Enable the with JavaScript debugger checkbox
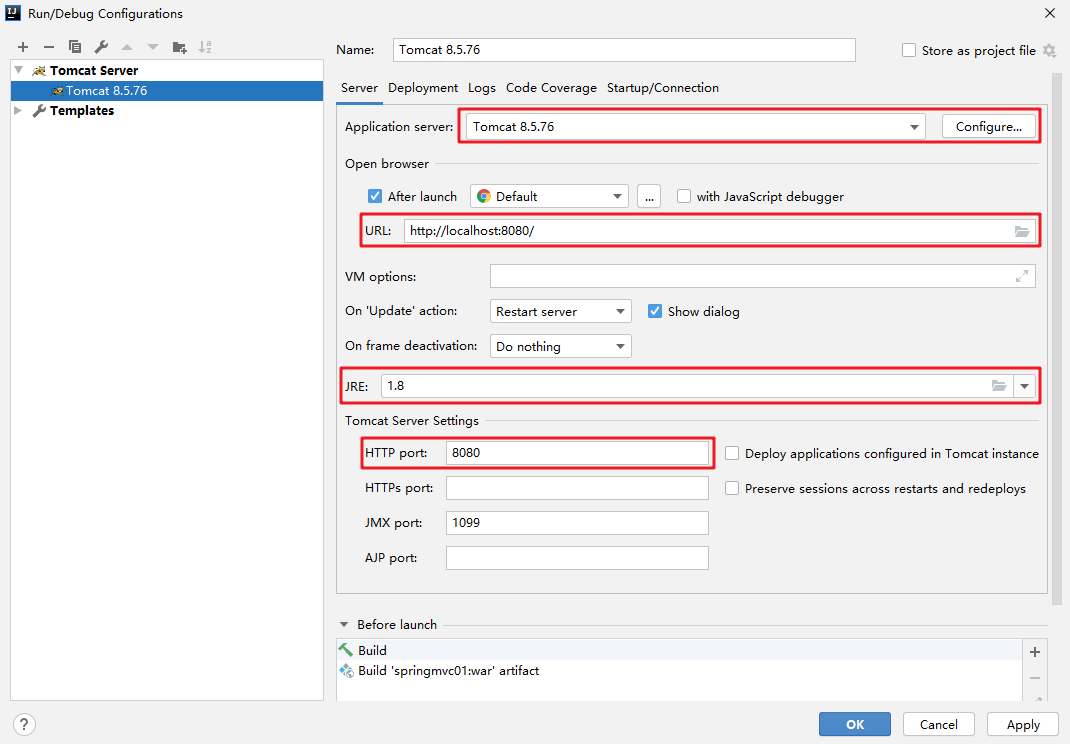 684,197
